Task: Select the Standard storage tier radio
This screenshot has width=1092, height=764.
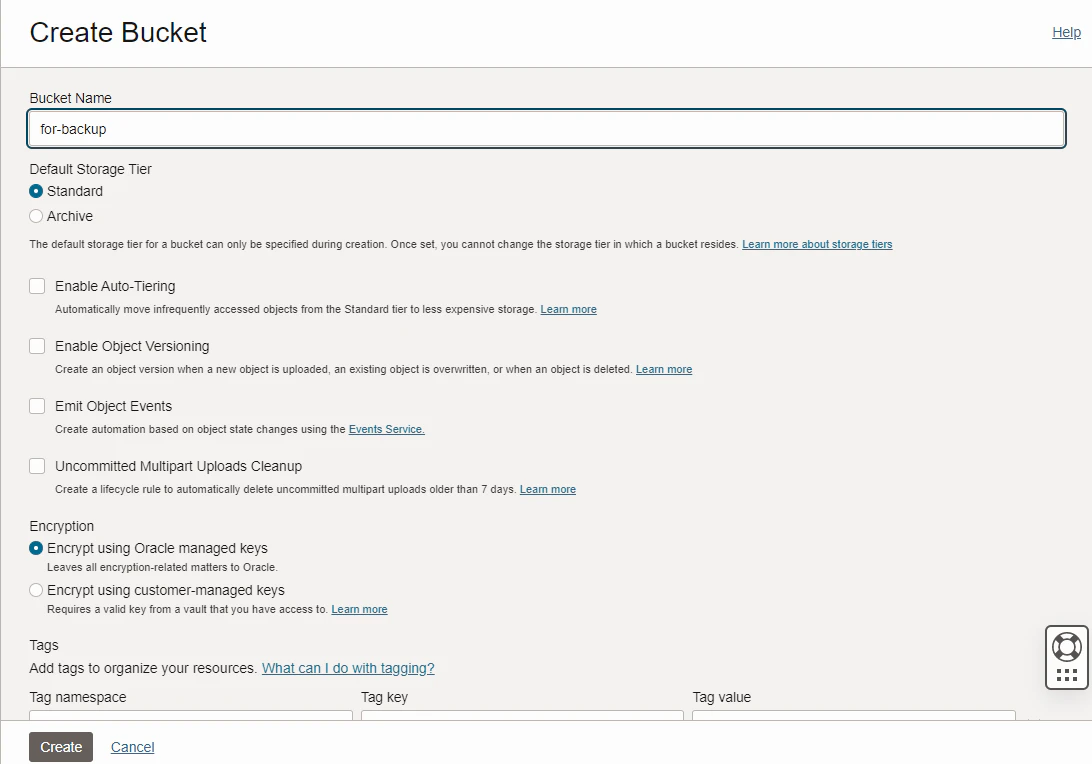Action: (36, 191)
